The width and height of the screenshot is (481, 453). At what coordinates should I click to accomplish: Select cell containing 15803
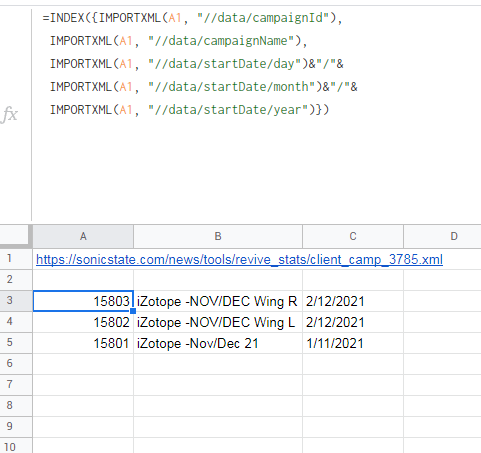point(83,301)
